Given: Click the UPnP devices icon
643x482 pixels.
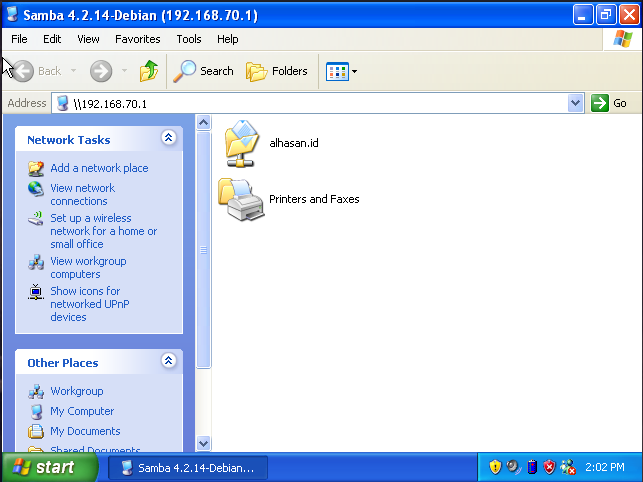Looking at the screenshot, I should coord(36,292).
